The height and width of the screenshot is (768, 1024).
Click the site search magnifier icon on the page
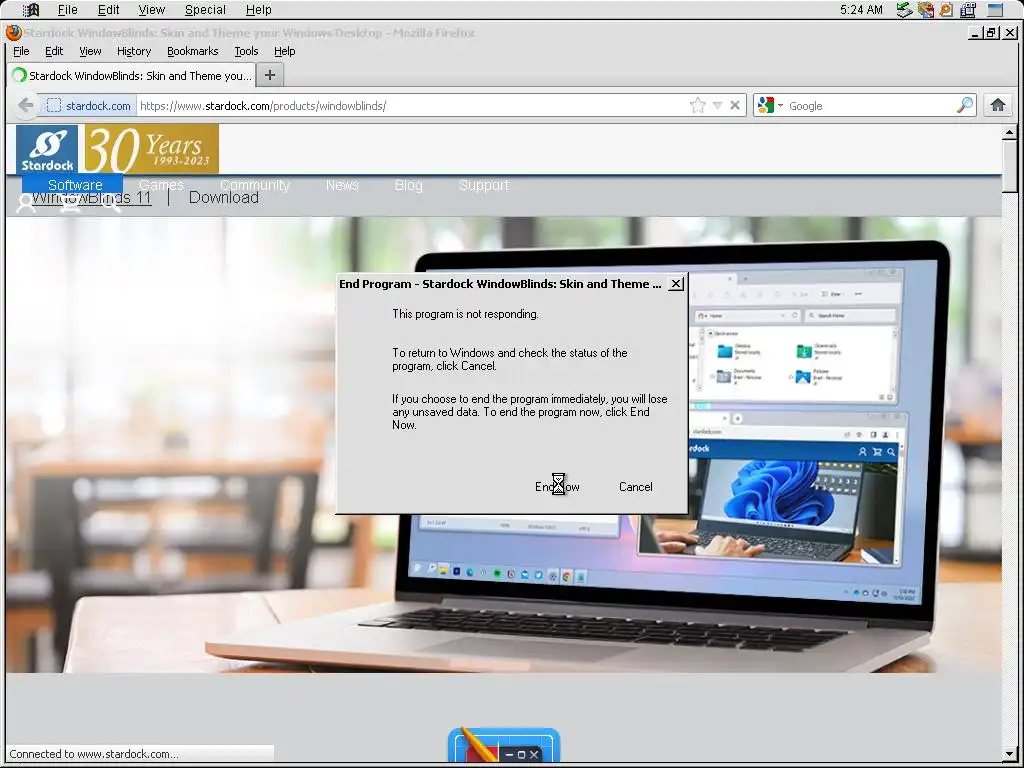pos(111,204)
